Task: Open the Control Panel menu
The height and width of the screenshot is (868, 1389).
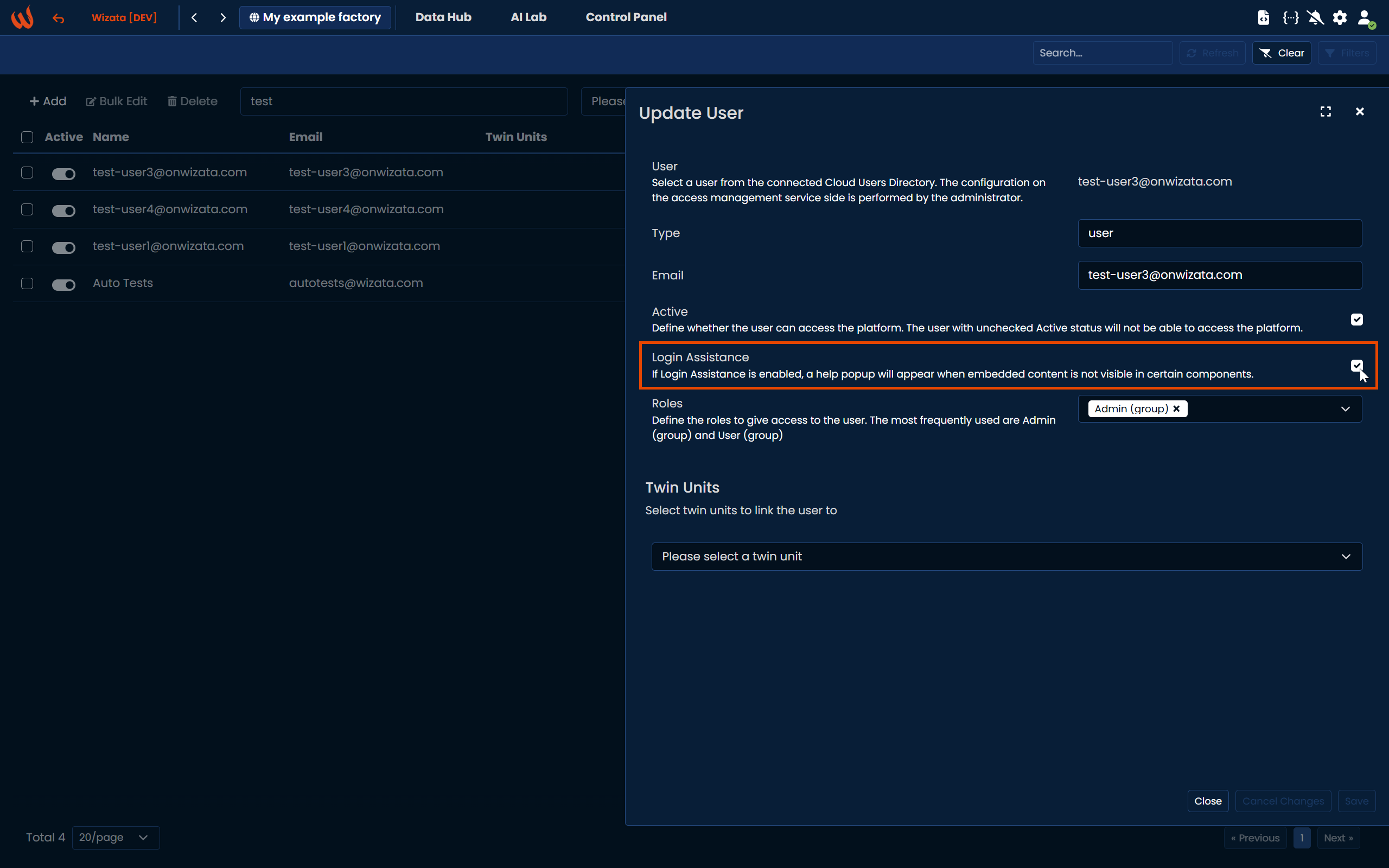Action: click(626, 17)
